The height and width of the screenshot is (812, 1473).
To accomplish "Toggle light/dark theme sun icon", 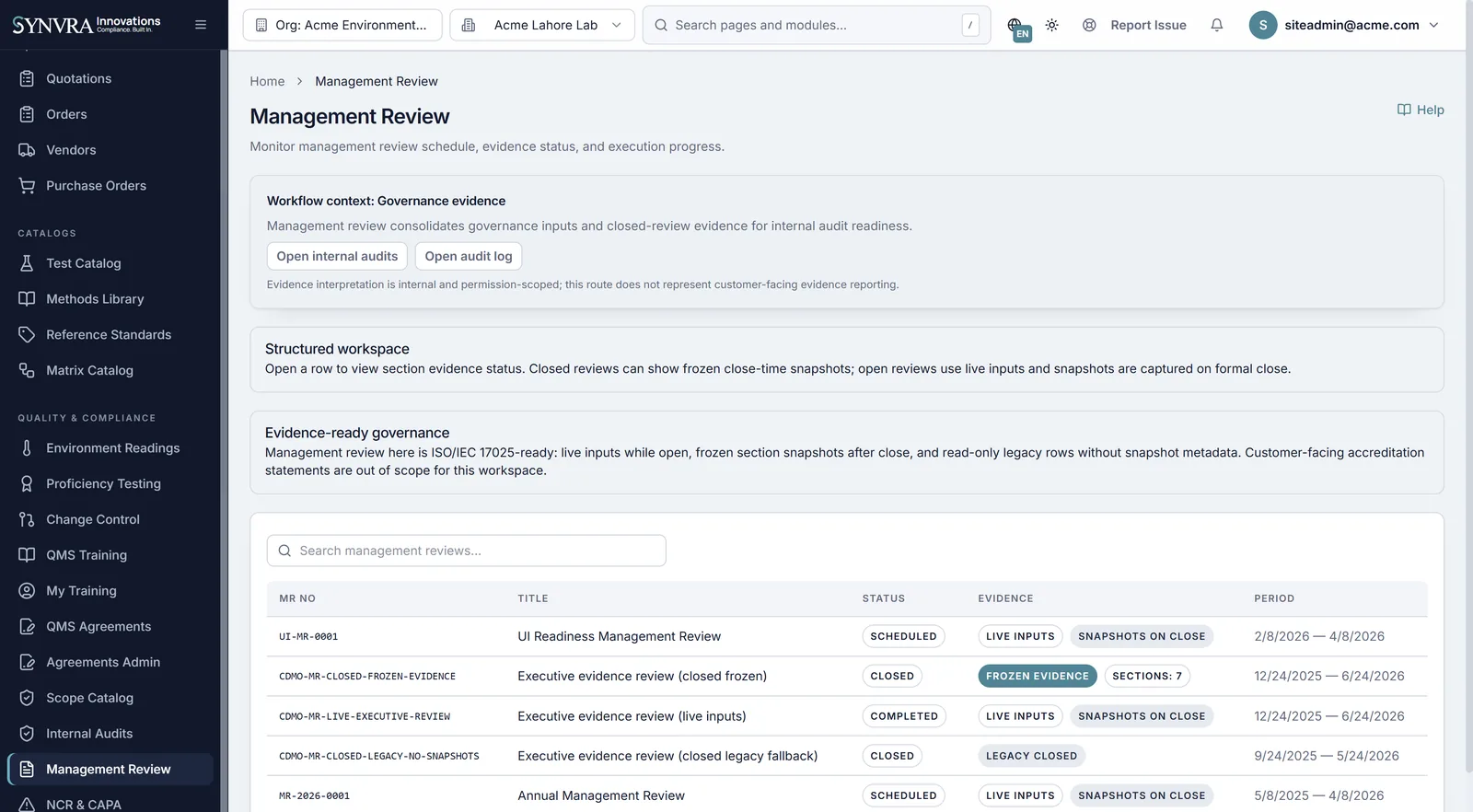I will [x=1051, y=25].
